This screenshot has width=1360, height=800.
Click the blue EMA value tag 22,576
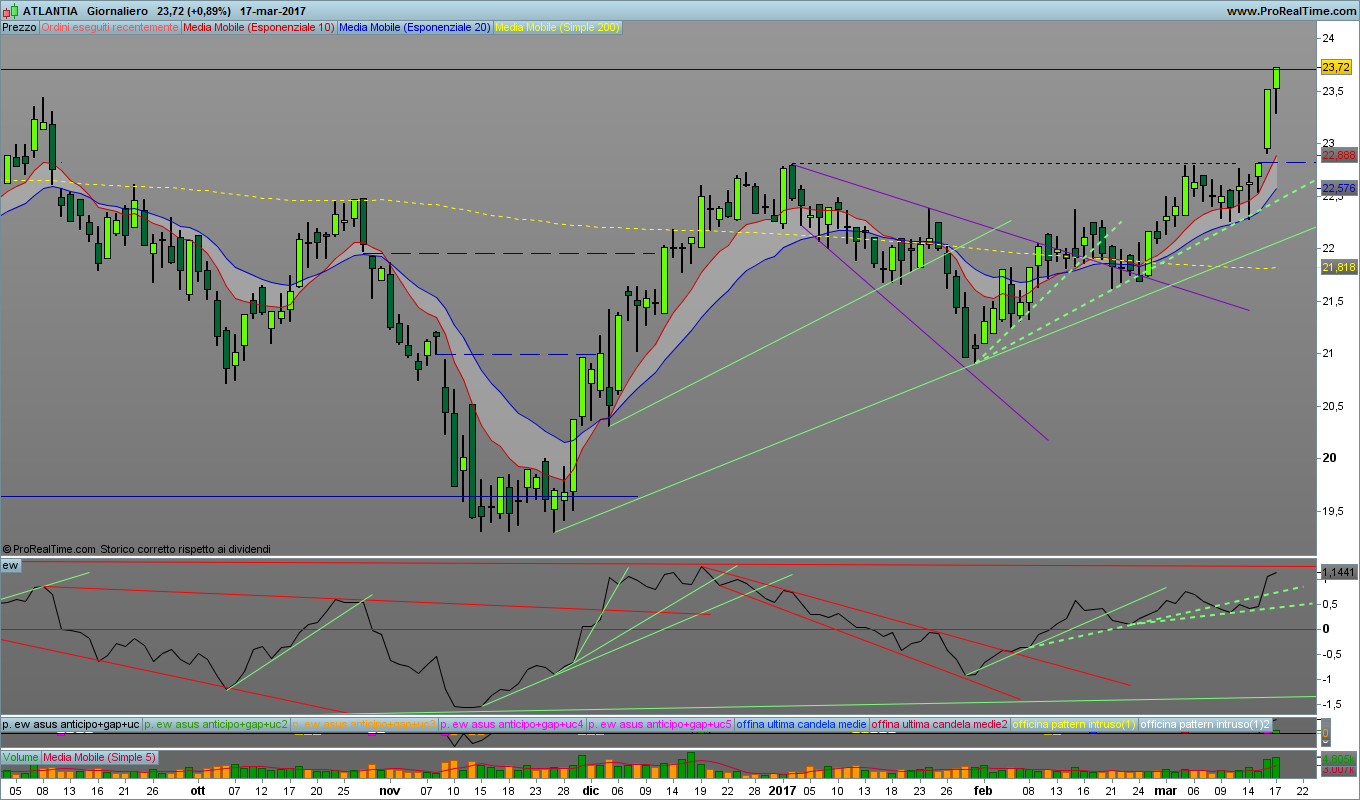pos(1338,188)
